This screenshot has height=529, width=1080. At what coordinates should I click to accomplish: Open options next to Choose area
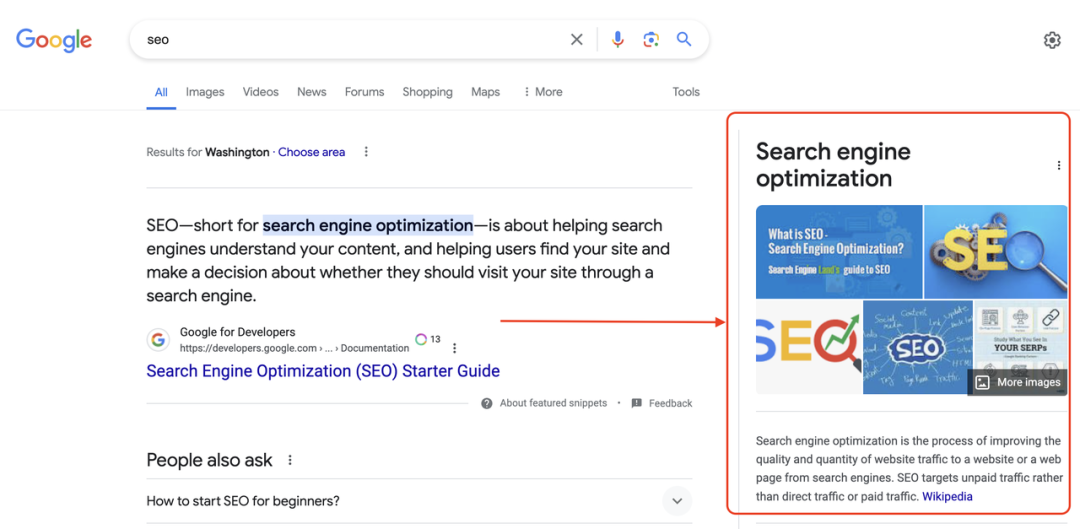tap(366, 152)
